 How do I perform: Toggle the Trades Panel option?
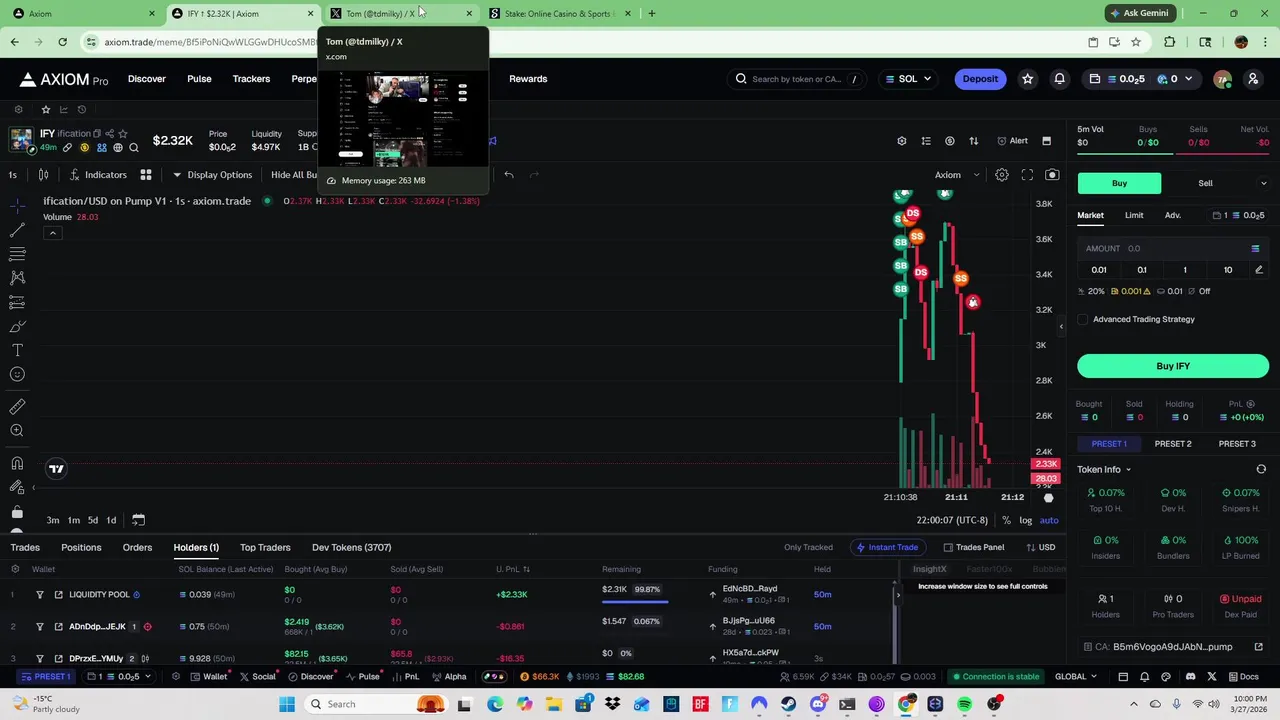coord(974,547)
